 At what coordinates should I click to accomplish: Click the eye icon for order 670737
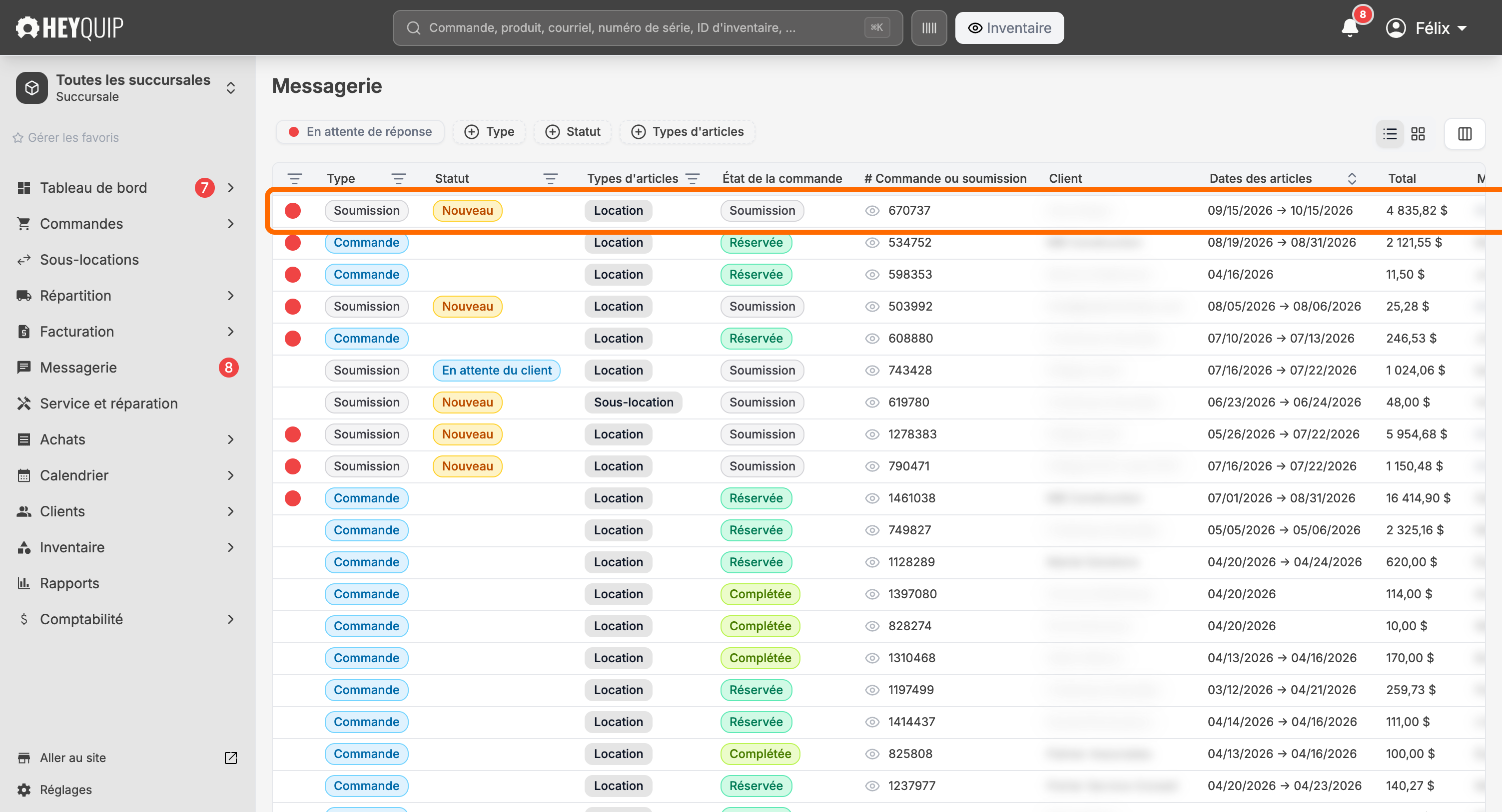click(872, 210)
